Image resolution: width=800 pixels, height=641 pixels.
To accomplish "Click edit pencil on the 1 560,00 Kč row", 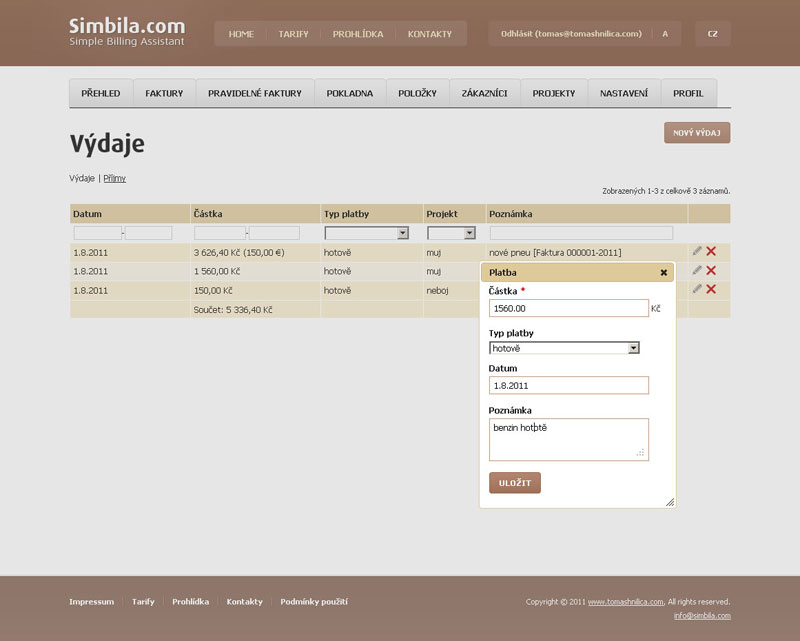I will [x=697, y=270].
